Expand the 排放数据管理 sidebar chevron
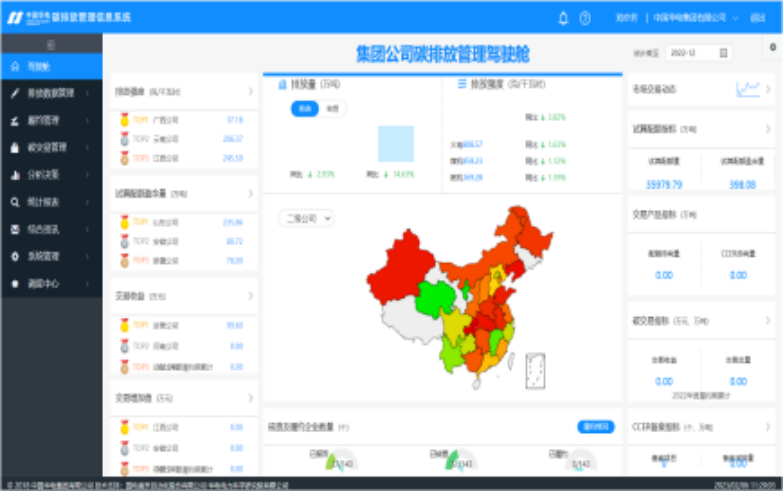 (x=87, y=93)
